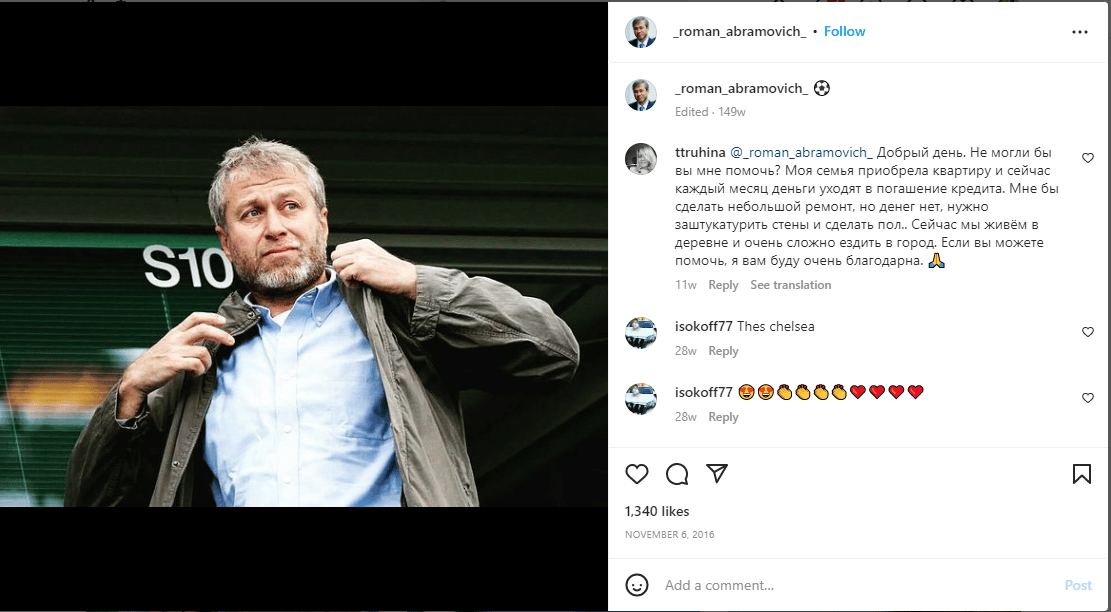Click the emoji picker smiley icon
Viewport: 1111px width, 612px height.
tap(637, 585)
